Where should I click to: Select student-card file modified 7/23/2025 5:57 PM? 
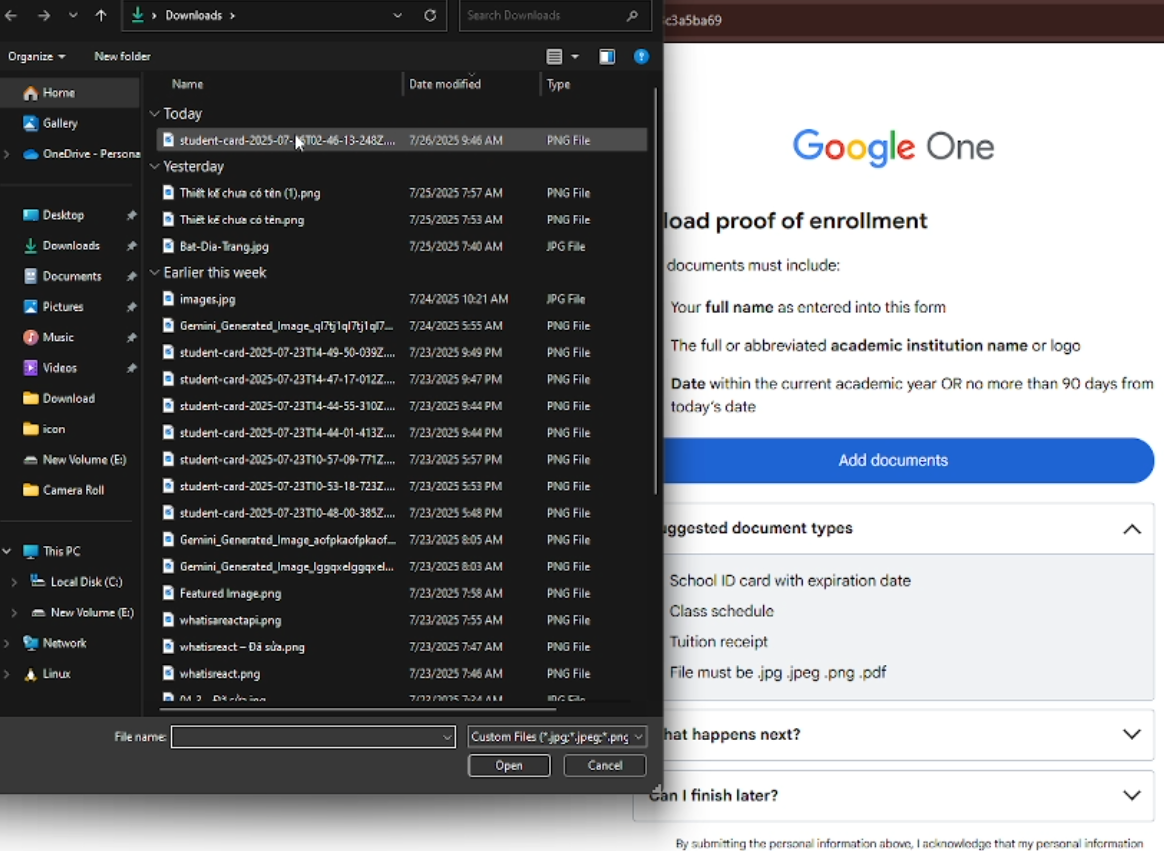pyautogui.click(x=402, y=460)
